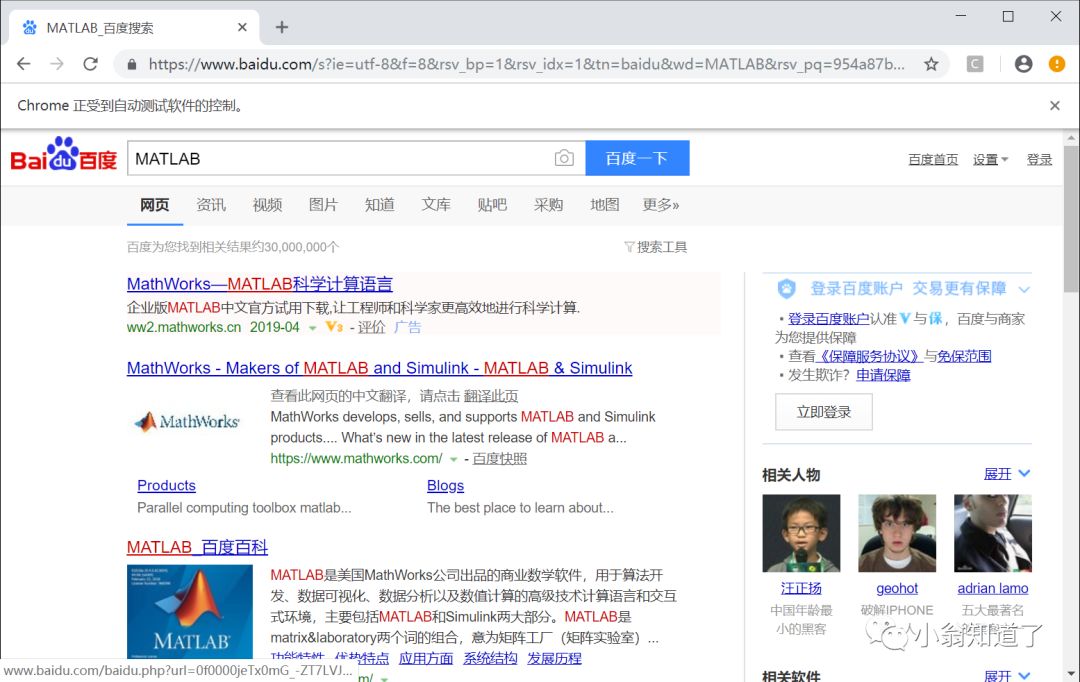
Task: Click the padlock site info icon
Action: 132,65
